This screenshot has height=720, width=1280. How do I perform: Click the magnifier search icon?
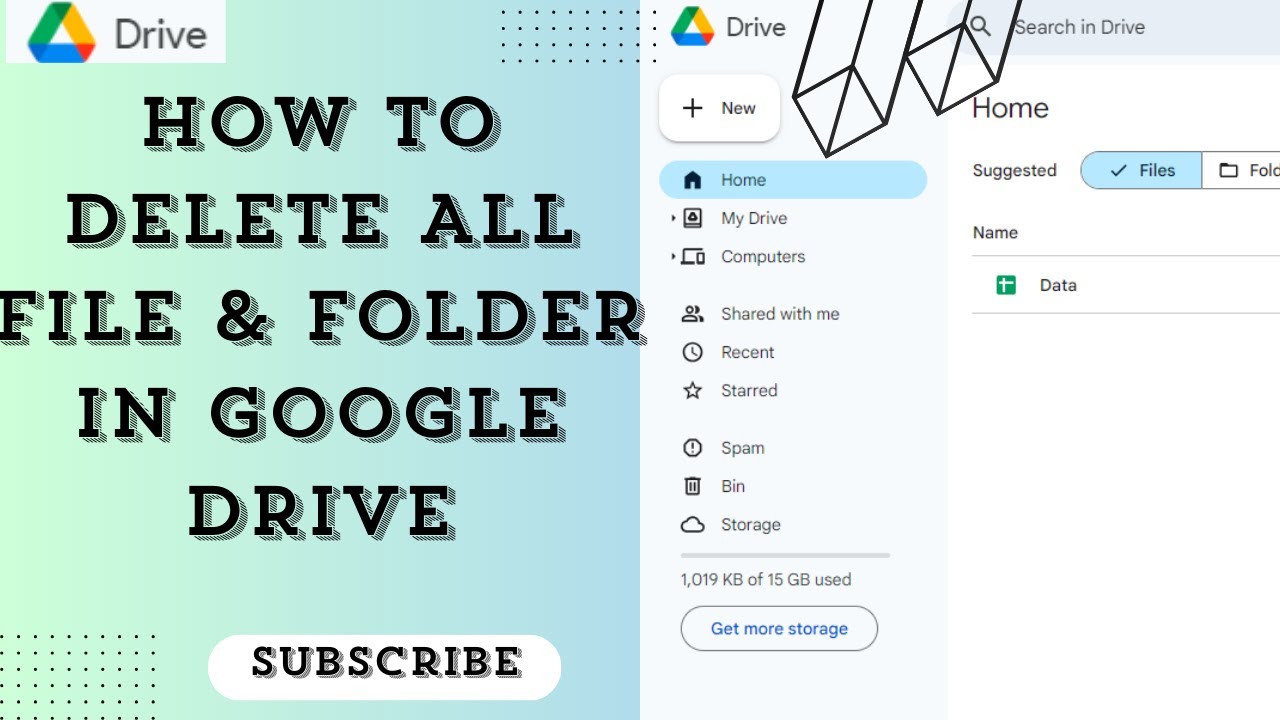pyautogui.click(x=981, y=27)
